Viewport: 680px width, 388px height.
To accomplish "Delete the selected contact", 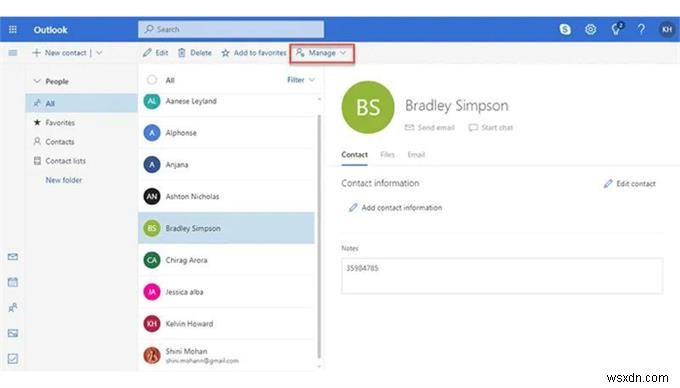I will (x=195, y=53).
